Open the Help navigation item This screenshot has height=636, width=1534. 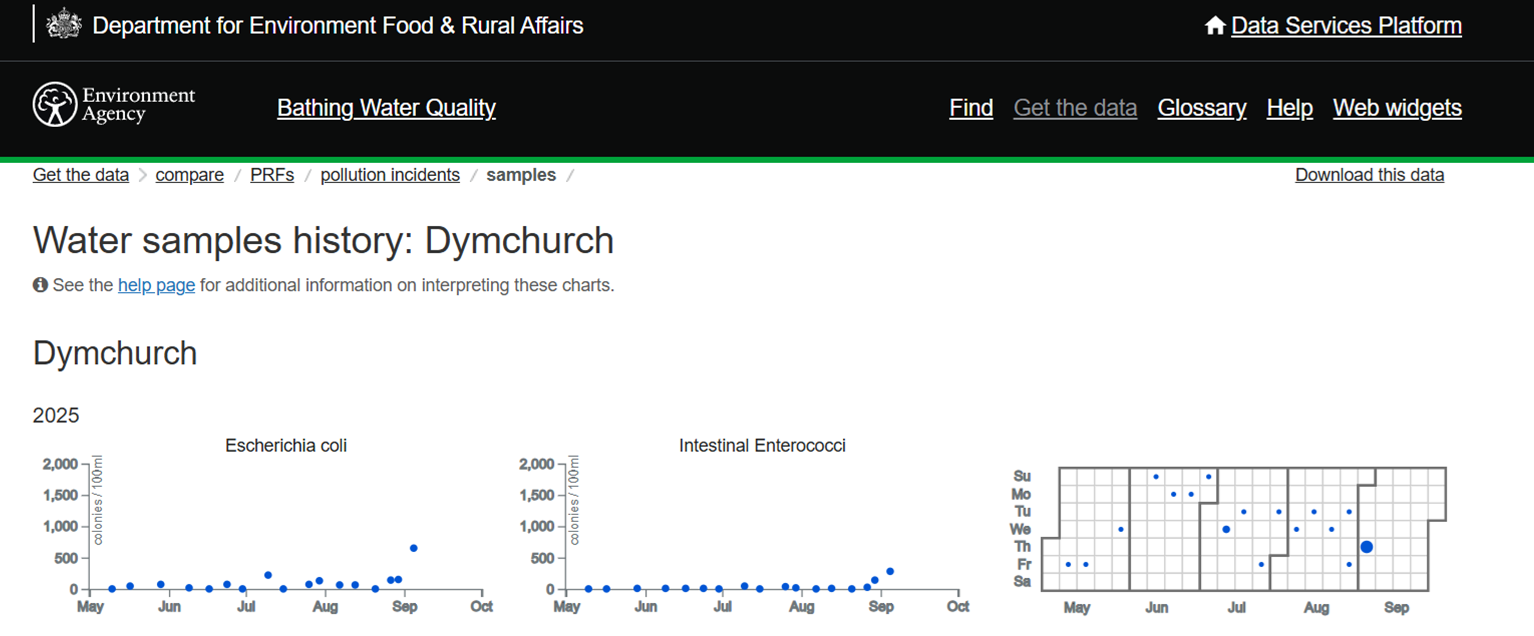point(1289,108)
